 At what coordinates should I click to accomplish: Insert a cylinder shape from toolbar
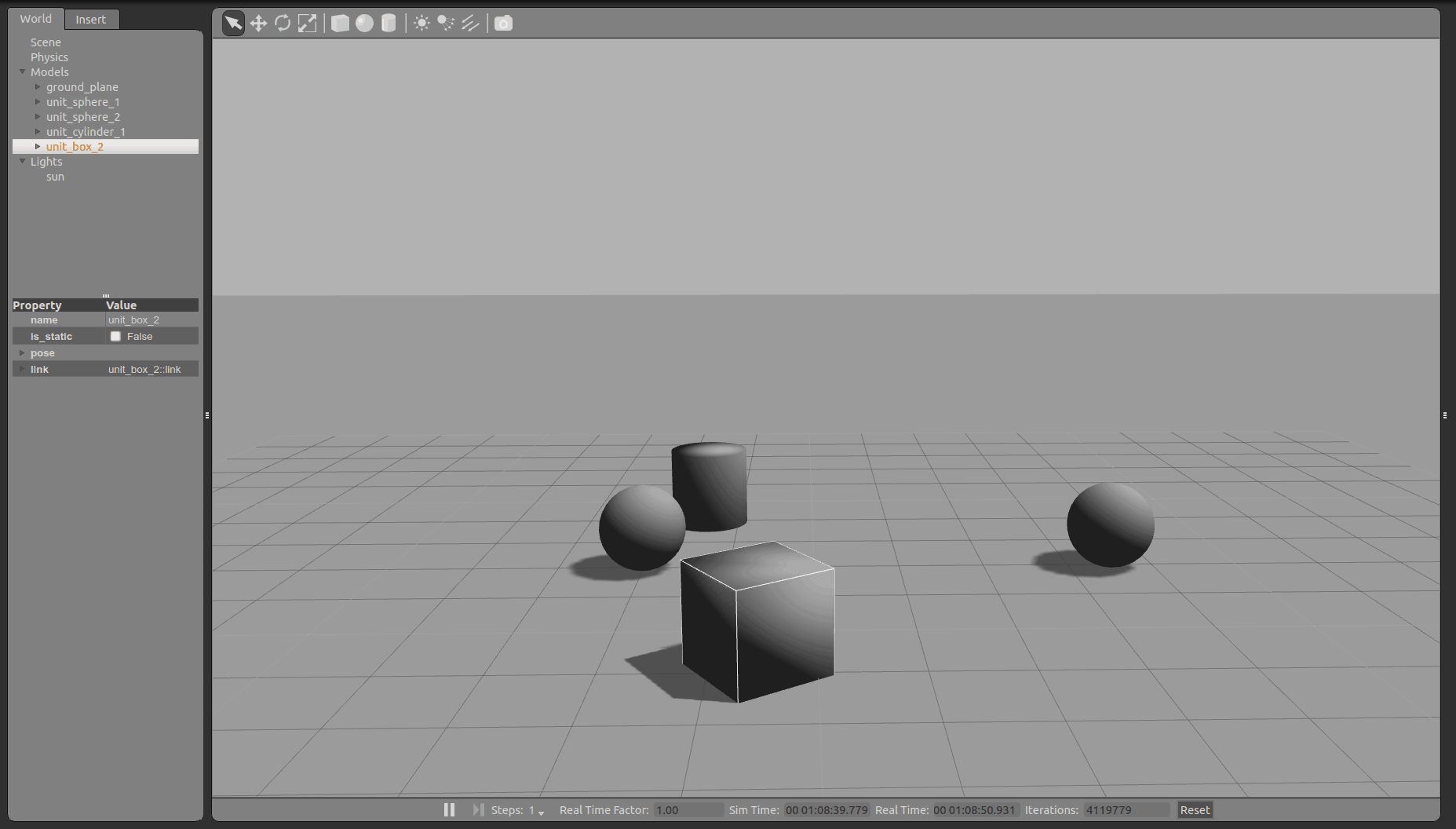tap(389, 23)
